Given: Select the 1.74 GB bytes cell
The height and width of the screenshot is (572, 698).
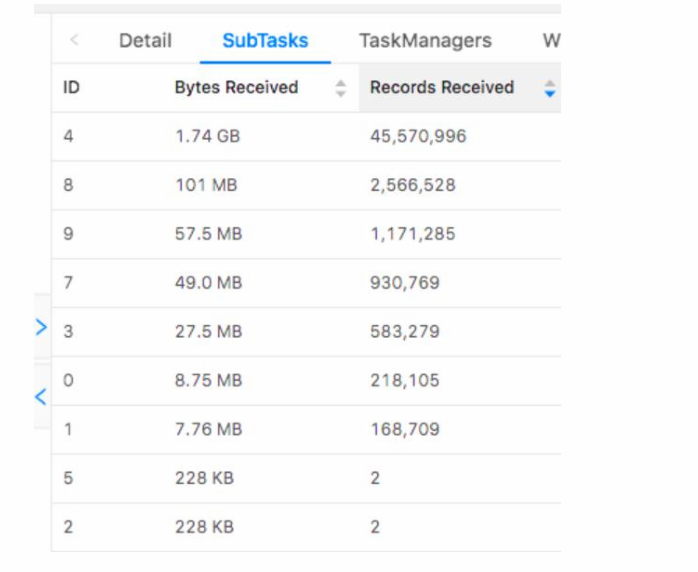Looking at the screenshot, I should pos(207,136).
